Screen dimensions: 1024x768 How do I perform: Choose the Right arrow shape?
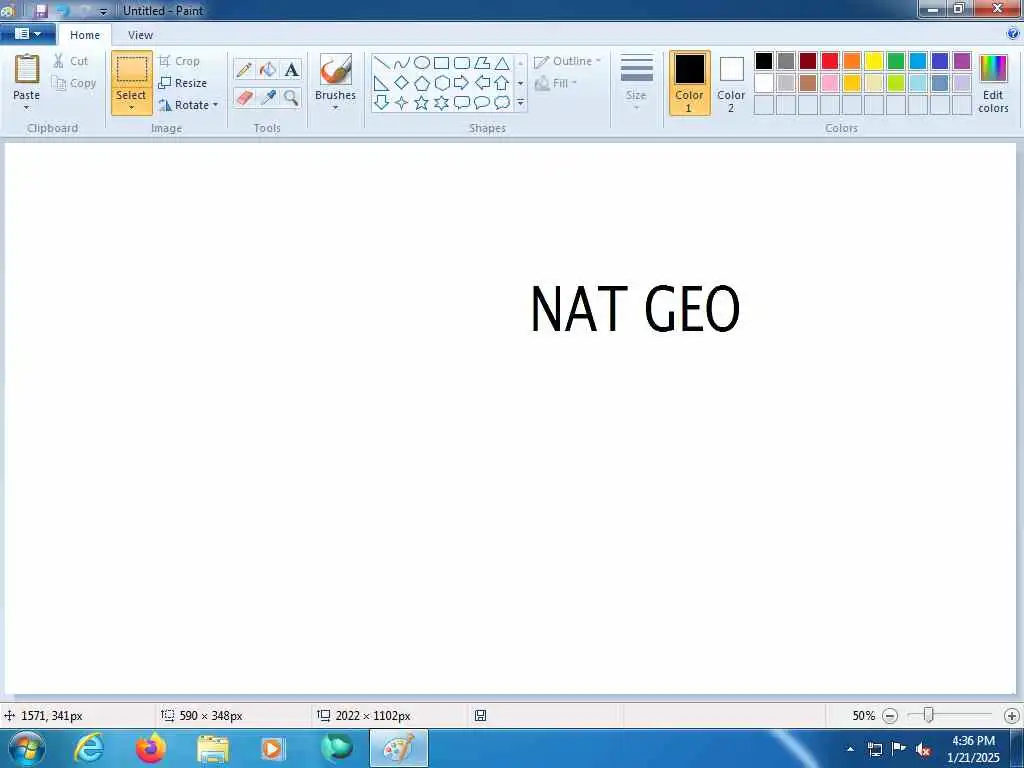(462, 83)
